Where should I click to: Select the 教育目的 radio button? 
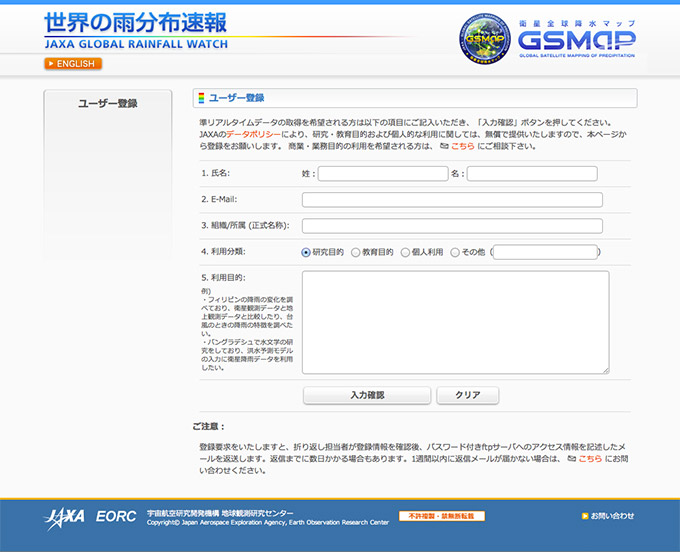pos(355,253)
